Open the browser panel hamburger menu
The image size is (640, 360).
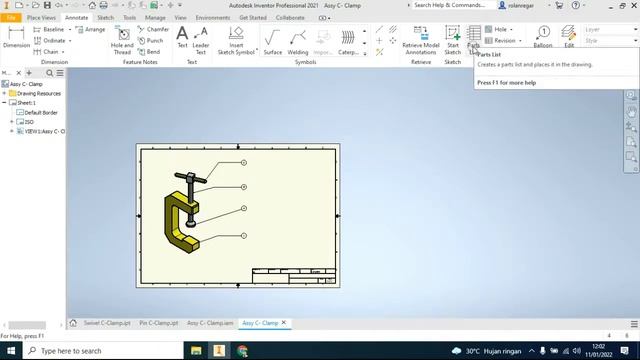tap(60, 73)
